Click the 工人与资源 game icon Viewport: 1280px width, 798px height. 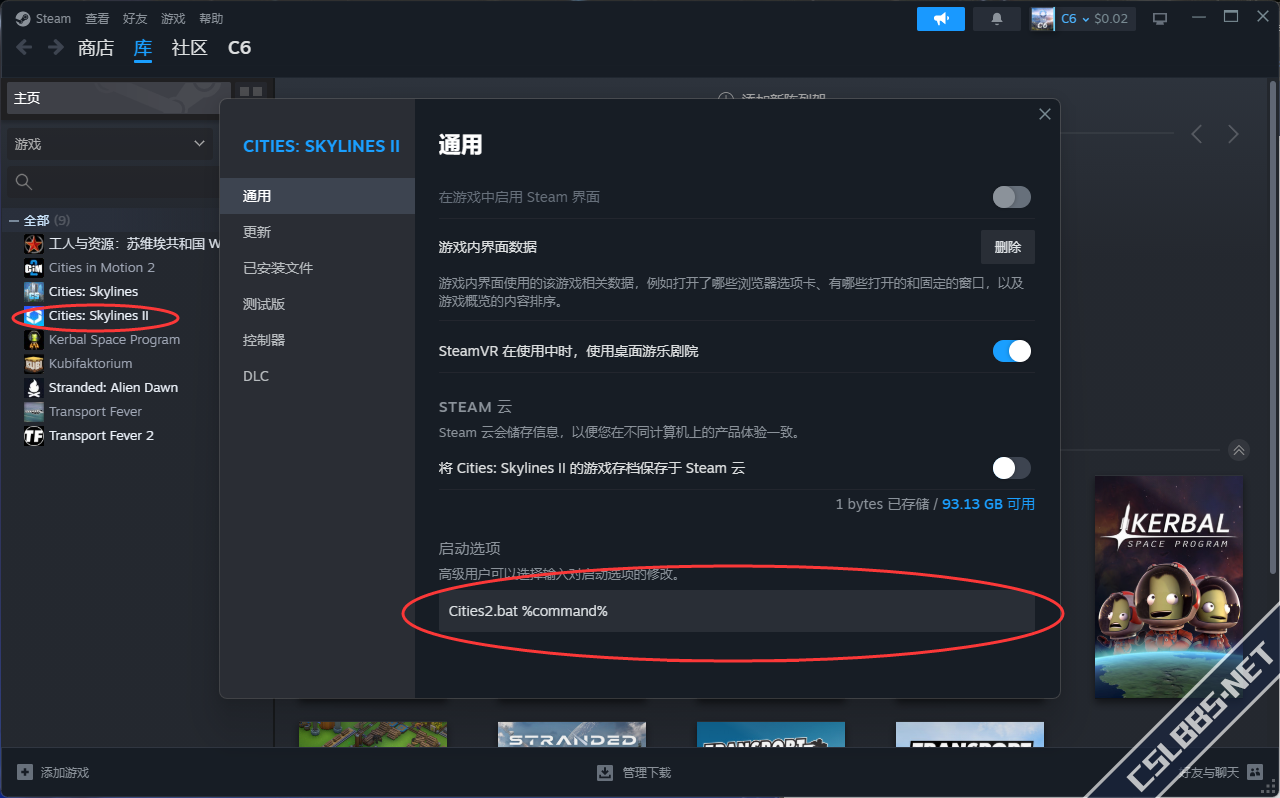point(33,243)
